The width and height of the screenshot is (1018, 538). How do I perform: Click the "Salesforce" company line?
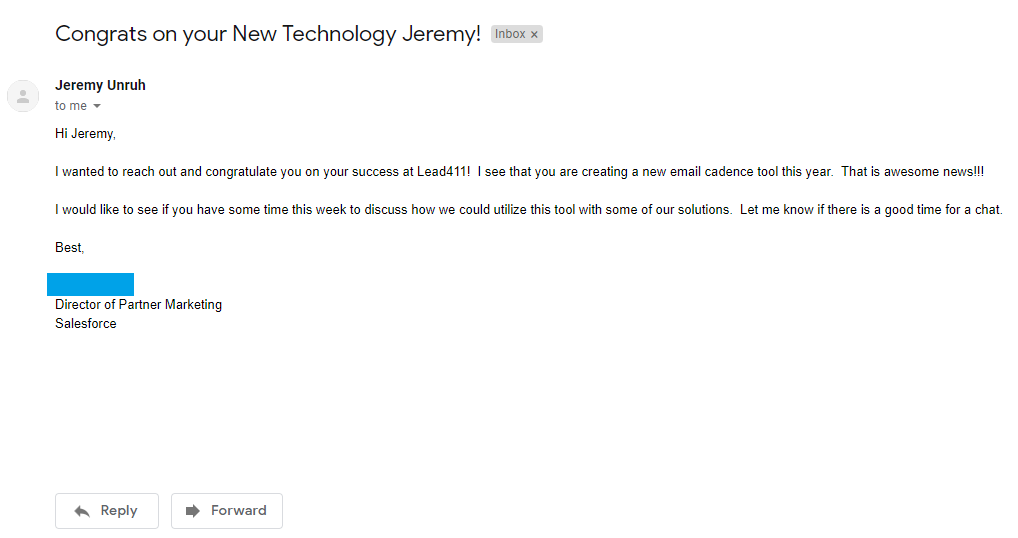coord(86,323)
